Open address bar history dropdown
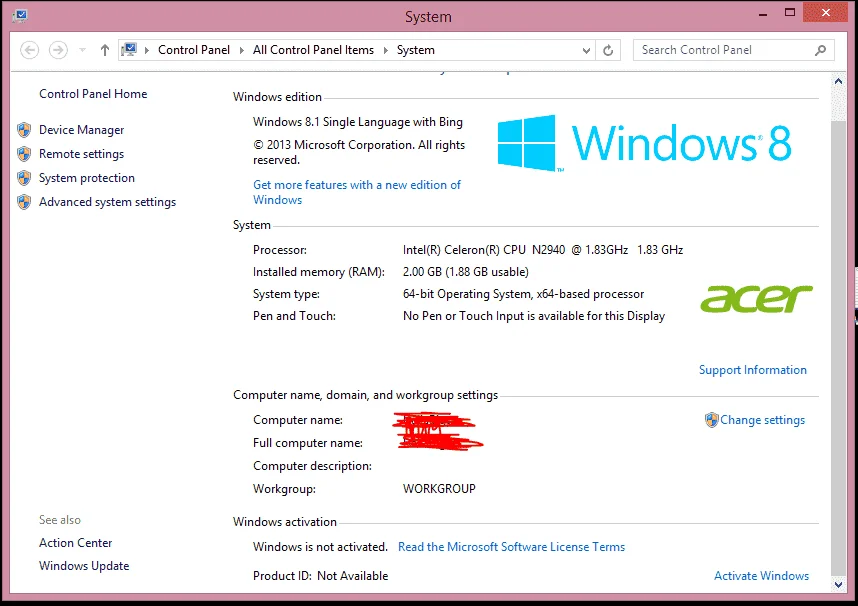The height and width of the screenshot is (606, 858). (586, 50)
